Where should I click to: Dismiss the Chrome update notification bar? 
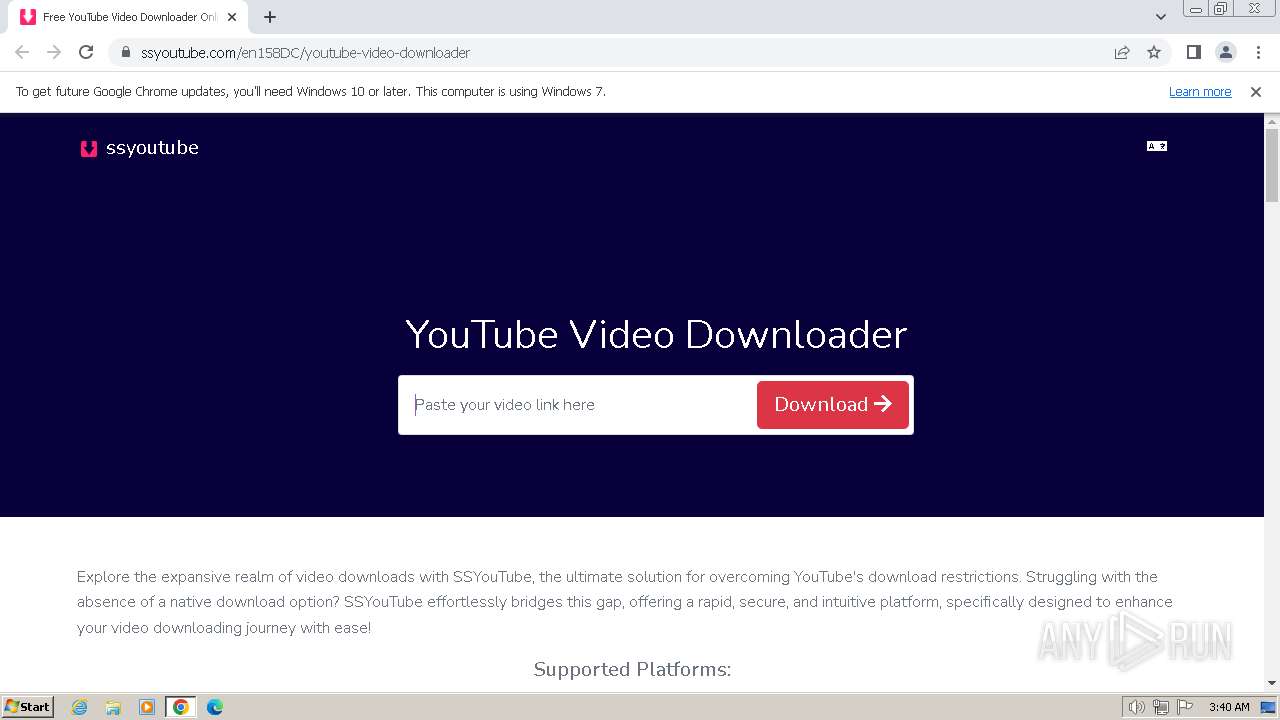coord(1256,92)
